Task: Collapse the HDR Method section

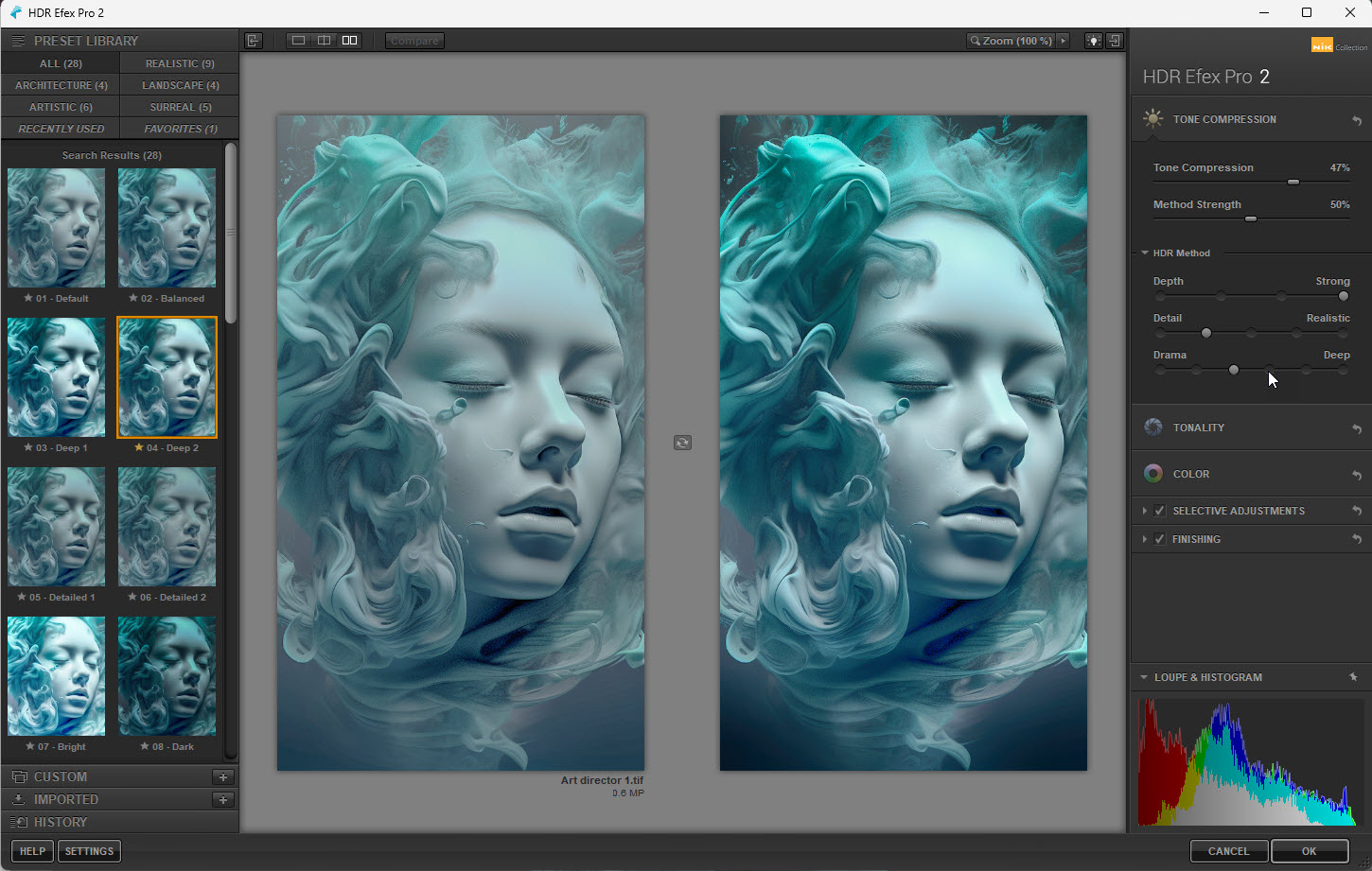Action: 1145,253
